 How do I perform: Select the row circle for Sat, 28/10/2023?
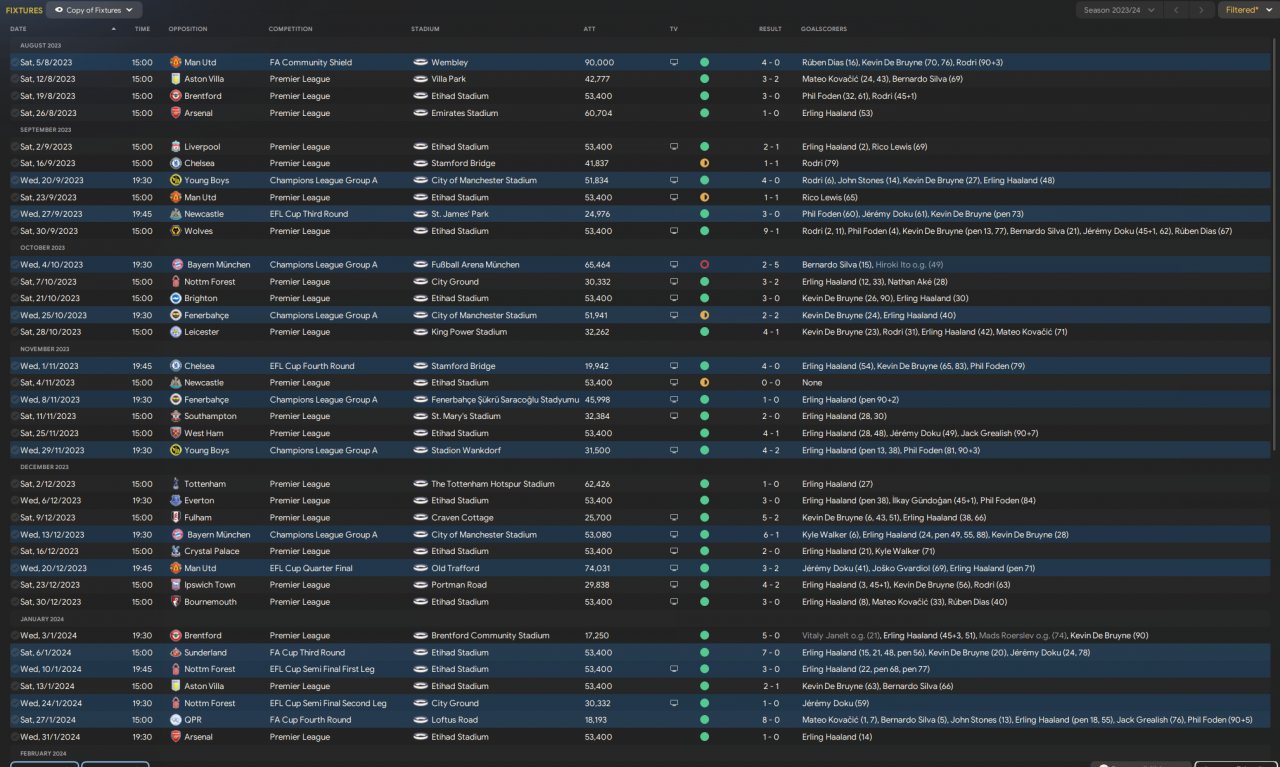pyautogui.click(x=15, y=332)
